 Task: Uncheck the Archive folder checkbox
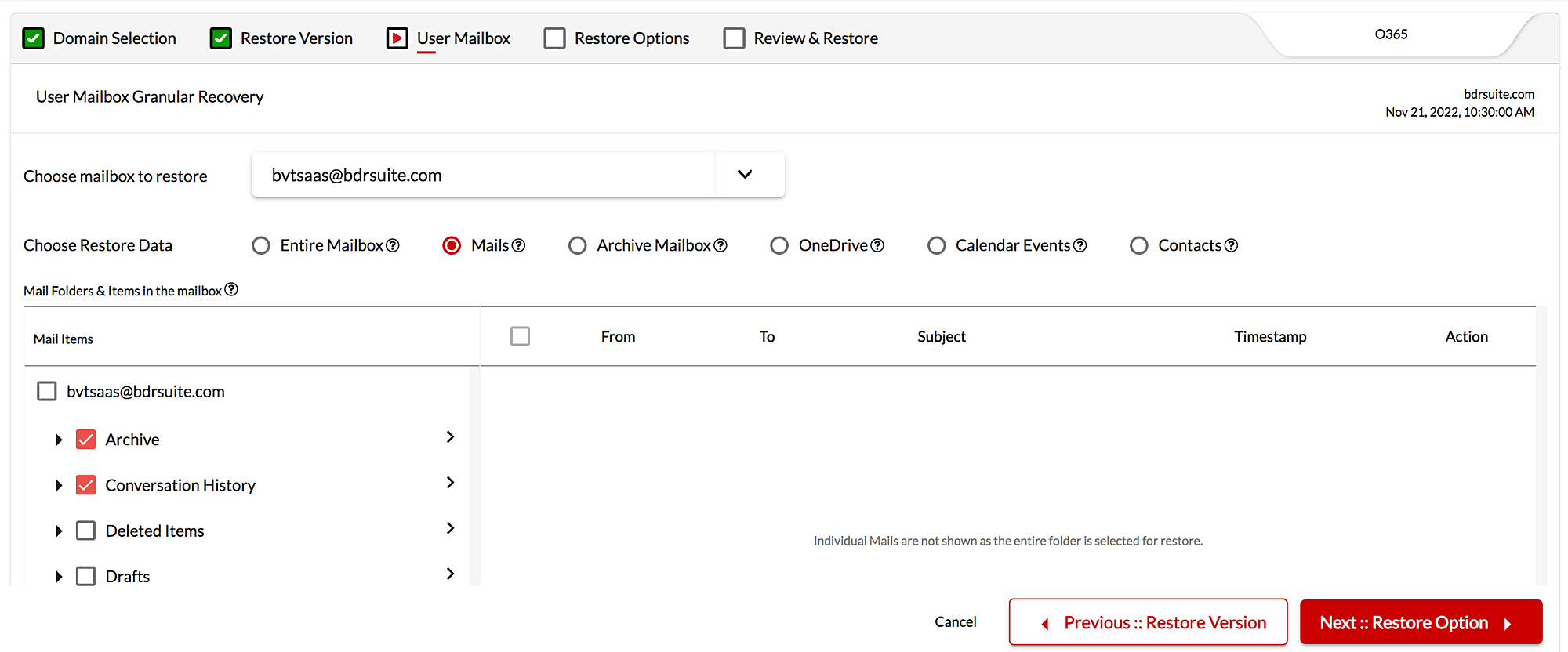(x=86, y=440)
